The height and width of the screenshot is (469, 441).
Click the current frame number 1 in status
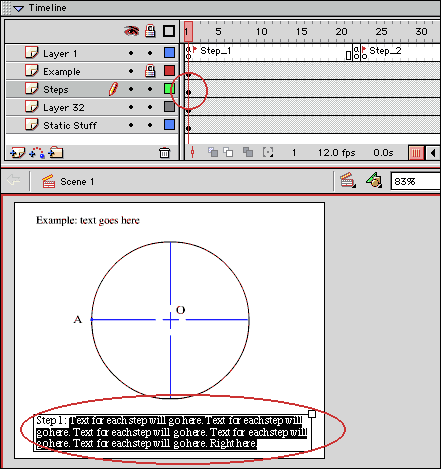tap(294, 153)
